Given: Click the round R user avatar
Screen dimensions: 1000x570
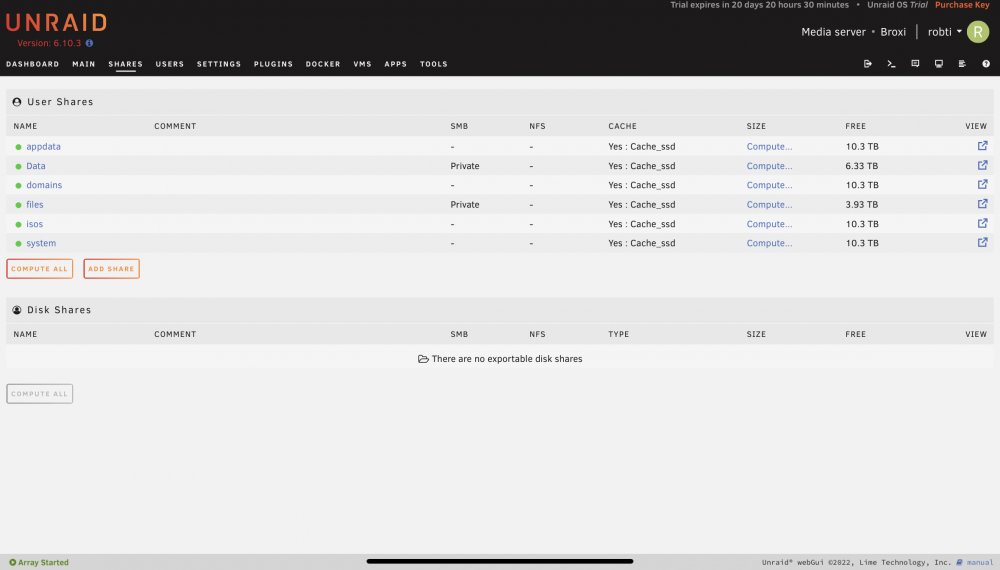Looking at the screenshot, I should pos(978,32).
